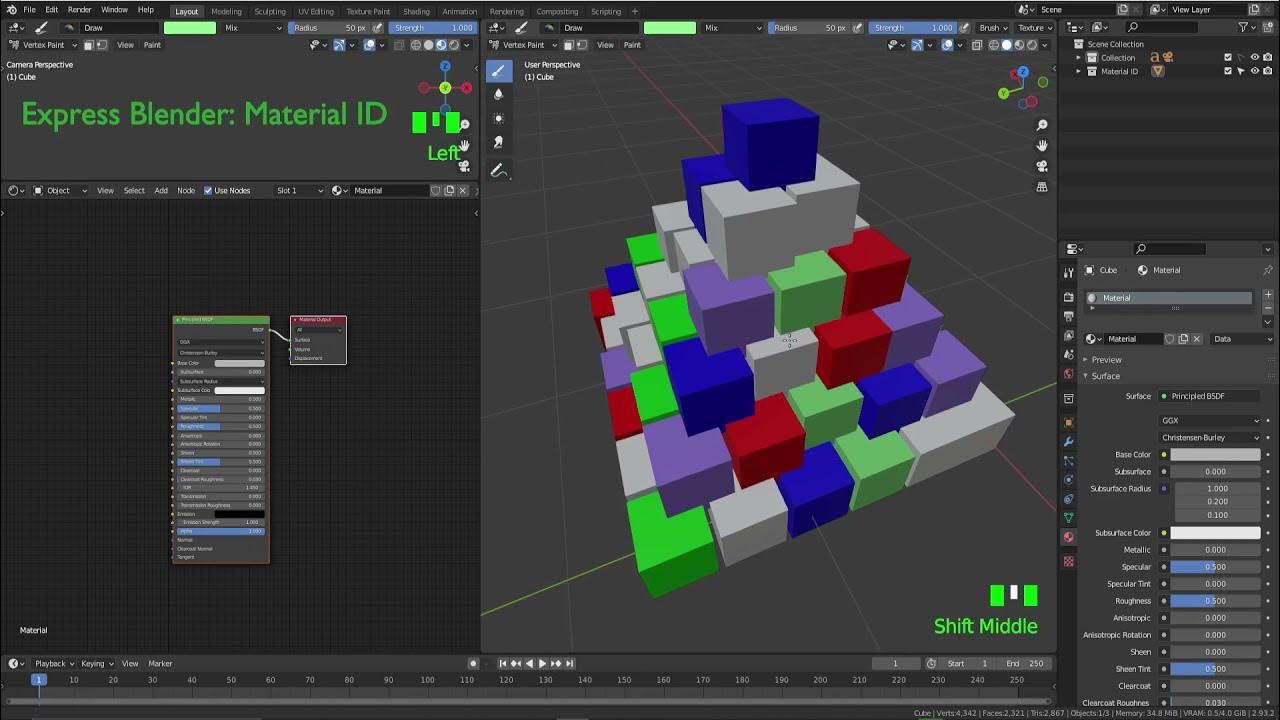
Task: Click Principled BSDF surface shader button
Action: click(x=1210, y=396)
